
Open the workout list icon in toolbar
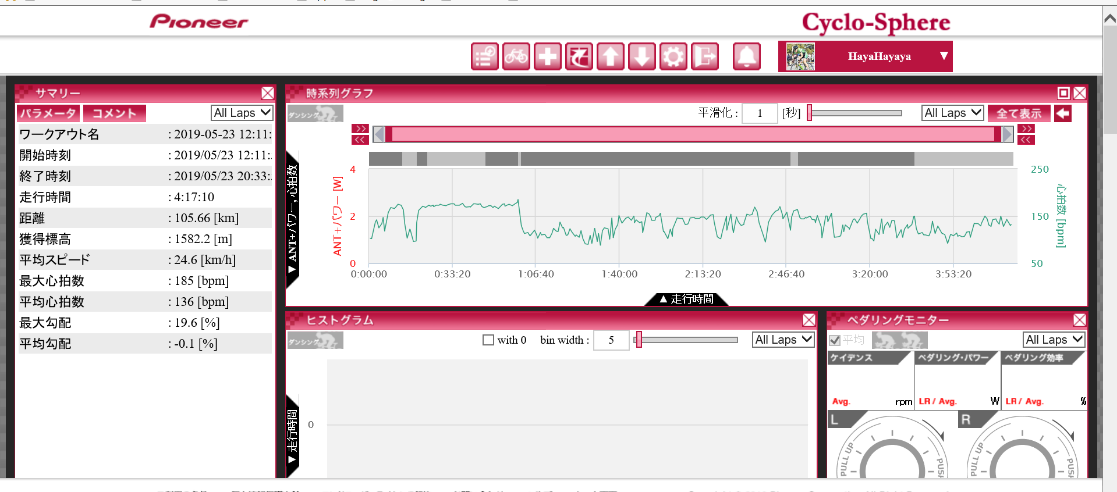tap(485, 57)
